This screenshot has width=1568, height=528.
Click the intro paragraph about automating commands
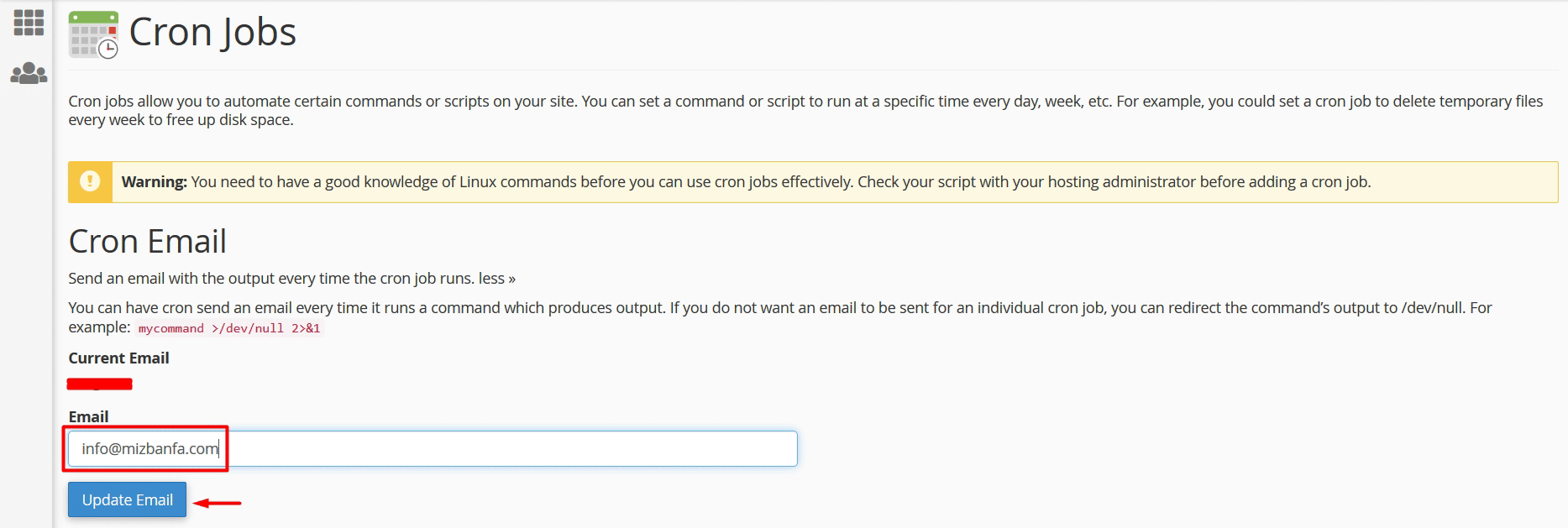coord(805,110)
